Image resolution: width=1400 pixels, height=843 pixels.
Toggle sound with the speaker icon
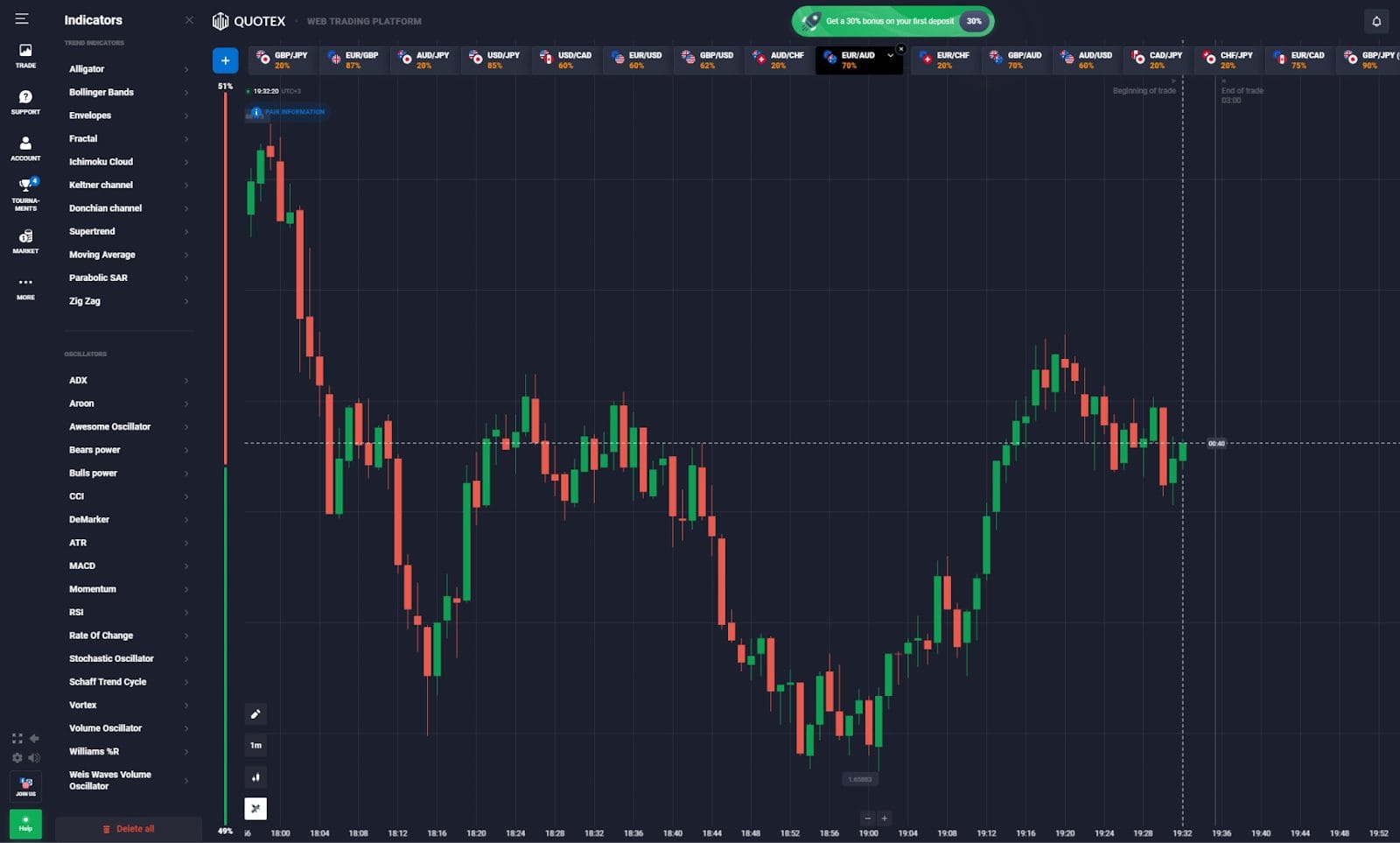[x=34, y=757]
